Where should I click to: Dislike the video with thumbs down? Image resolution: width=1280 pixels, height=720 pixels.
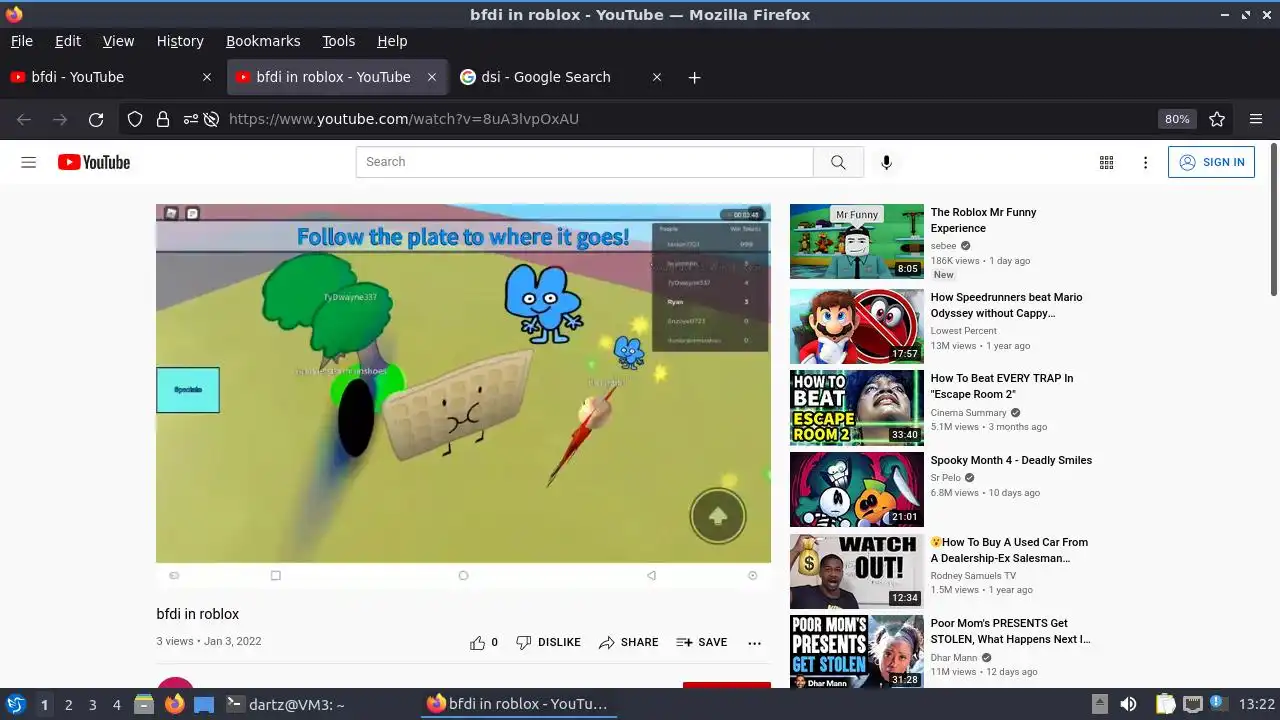(523, 642)
